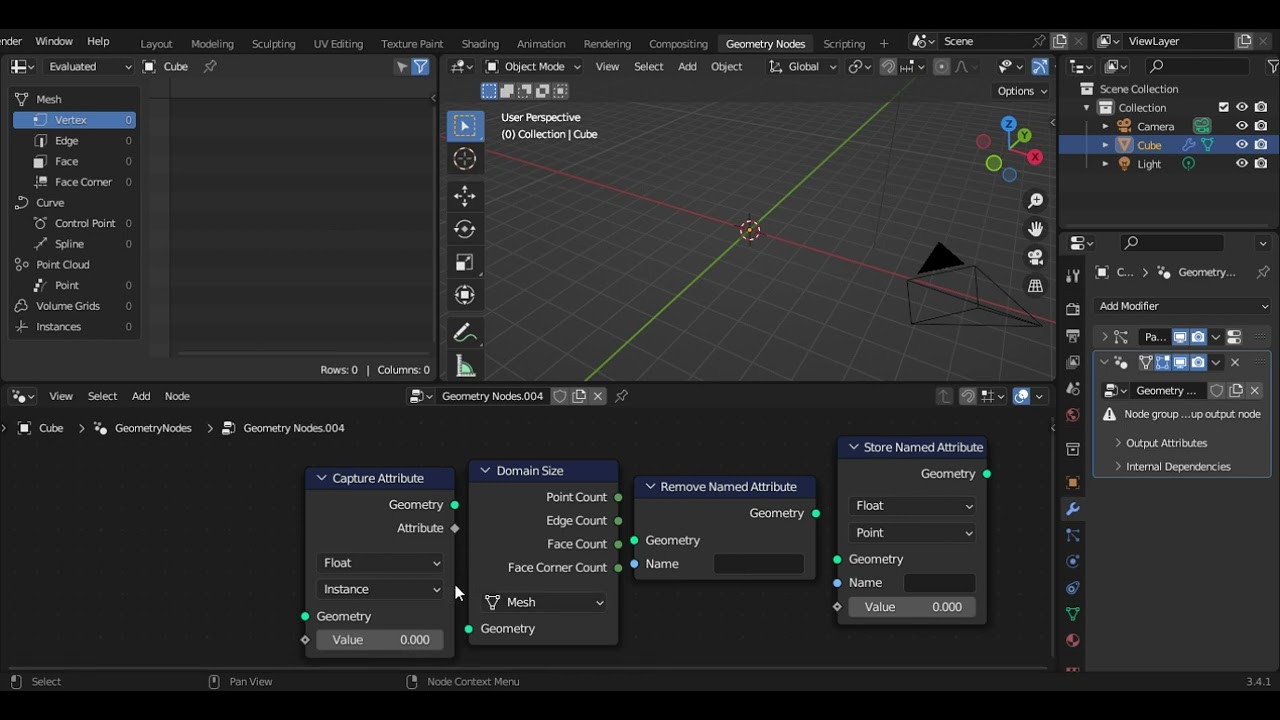This screenshot has height=720, width=1280.
Task: Open the Modifier properties wrench tab
Action: click(x=1073, y=509)
